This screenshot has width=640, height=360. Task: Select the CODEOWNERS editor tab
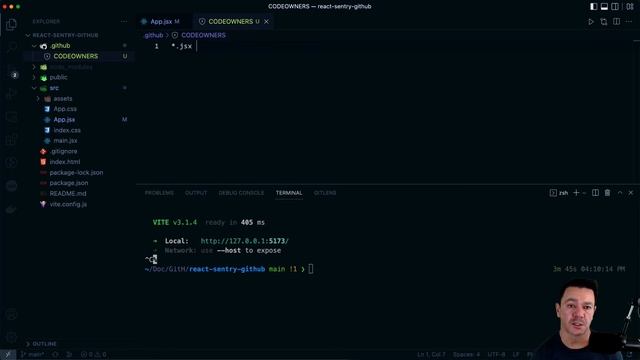click(231, 22)
